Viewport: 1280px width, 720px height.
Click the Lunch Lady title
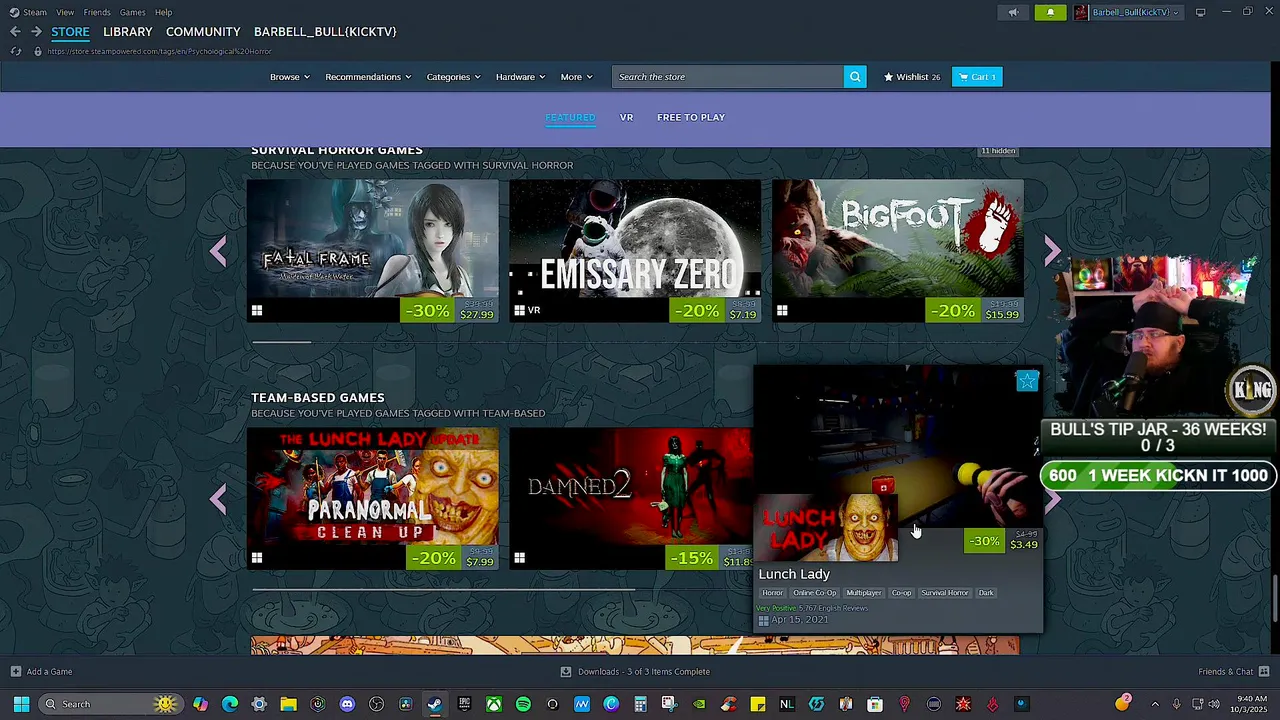point(794,574)
